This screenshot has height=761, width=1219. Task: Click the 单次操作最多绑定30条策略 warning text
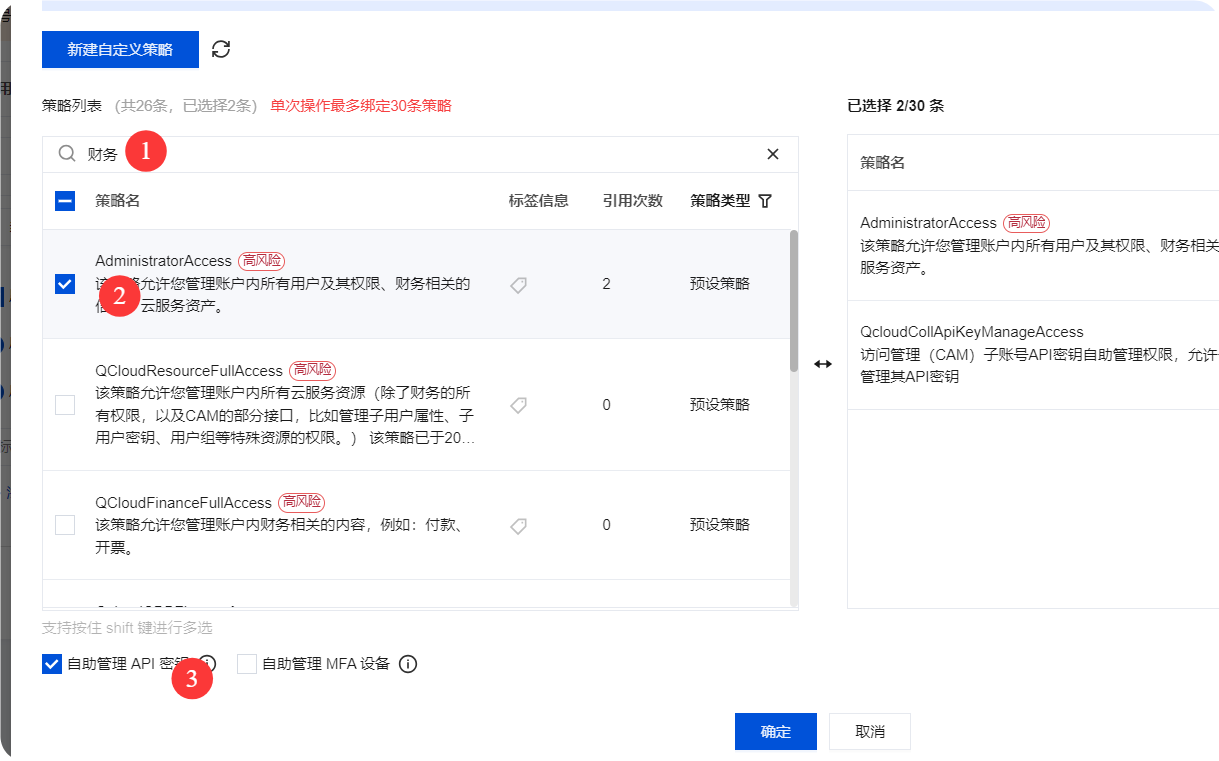point(361,106)
